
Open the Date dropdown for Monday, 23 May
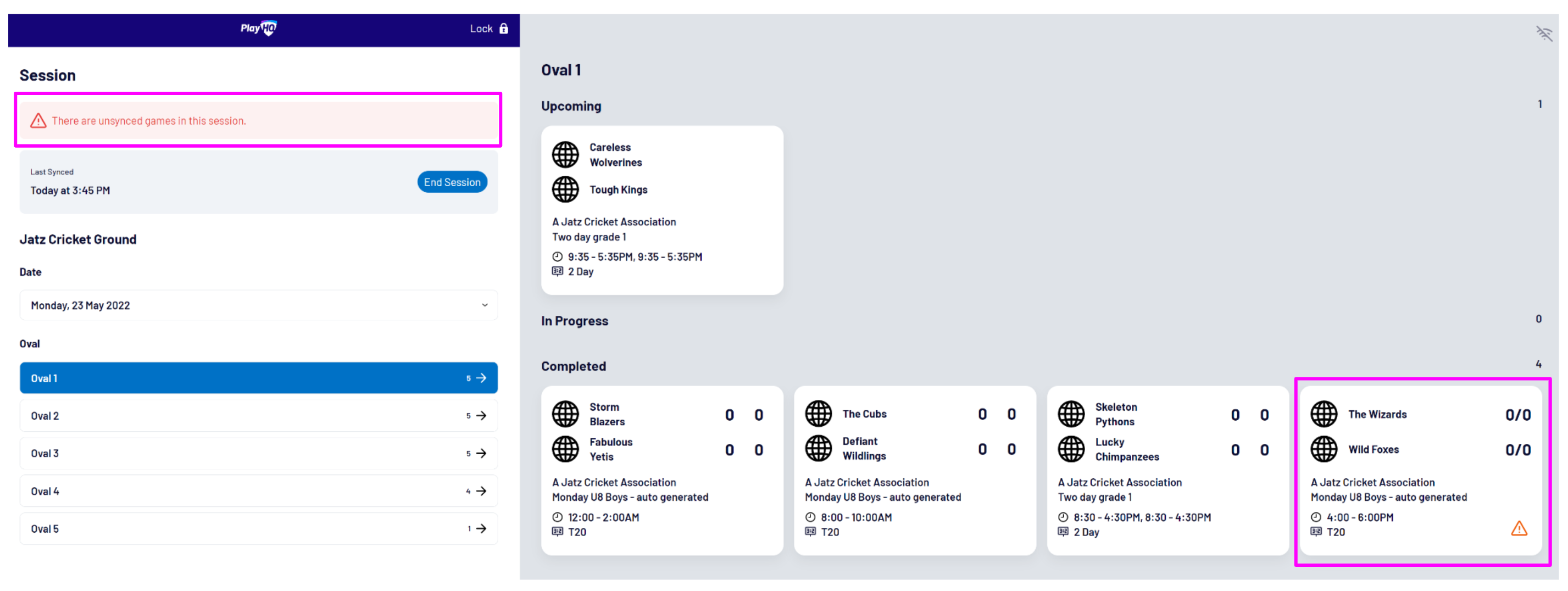coord(258,305)
